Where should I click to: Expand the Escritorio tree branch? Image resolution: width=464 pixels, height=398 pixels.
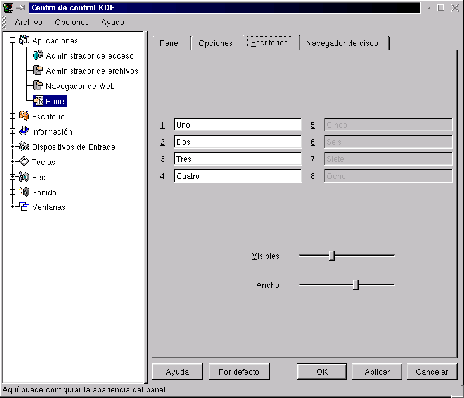[12, 116]
